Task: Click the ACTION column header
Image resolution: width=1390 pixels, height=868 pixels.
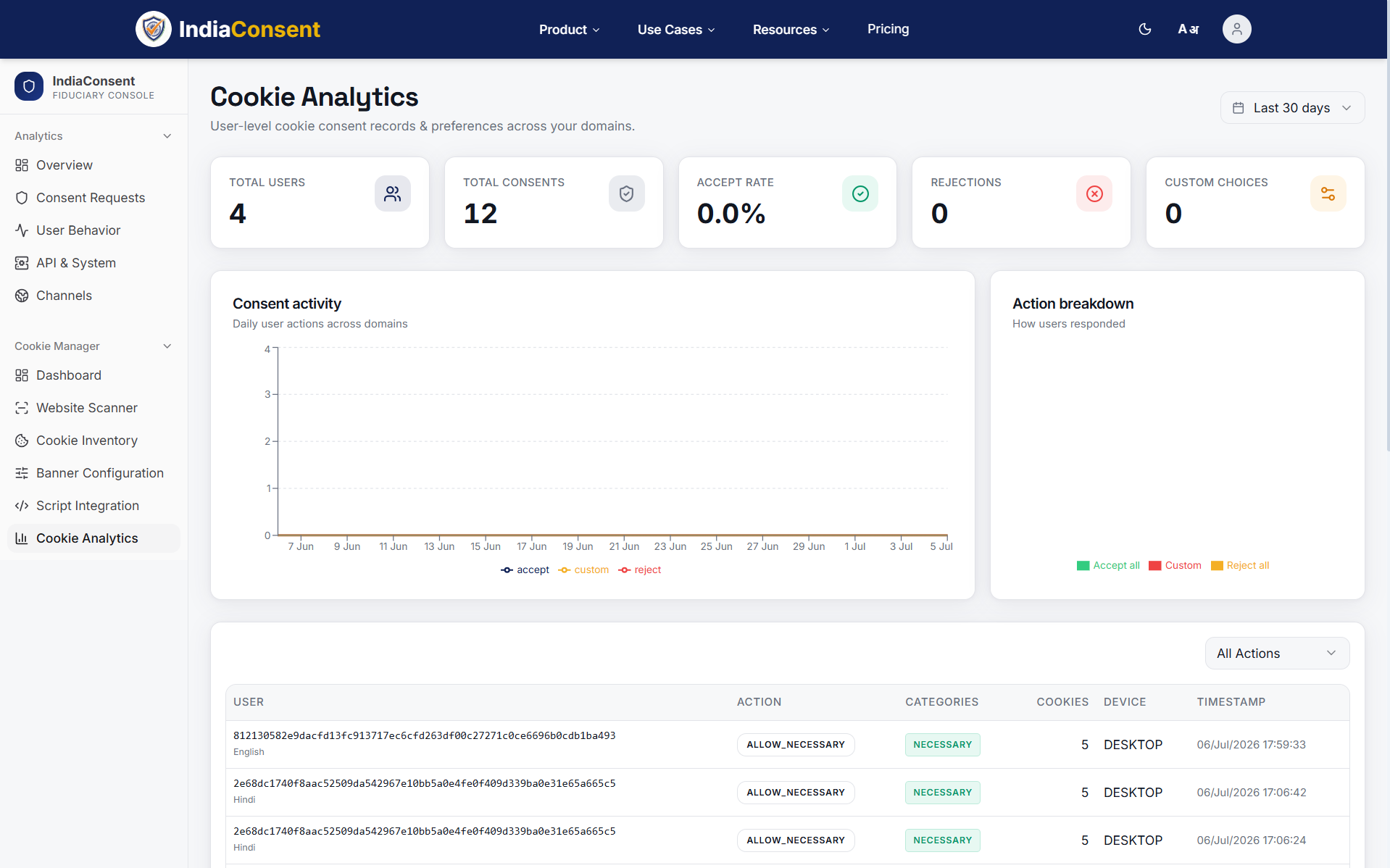Action: point(759,702)
